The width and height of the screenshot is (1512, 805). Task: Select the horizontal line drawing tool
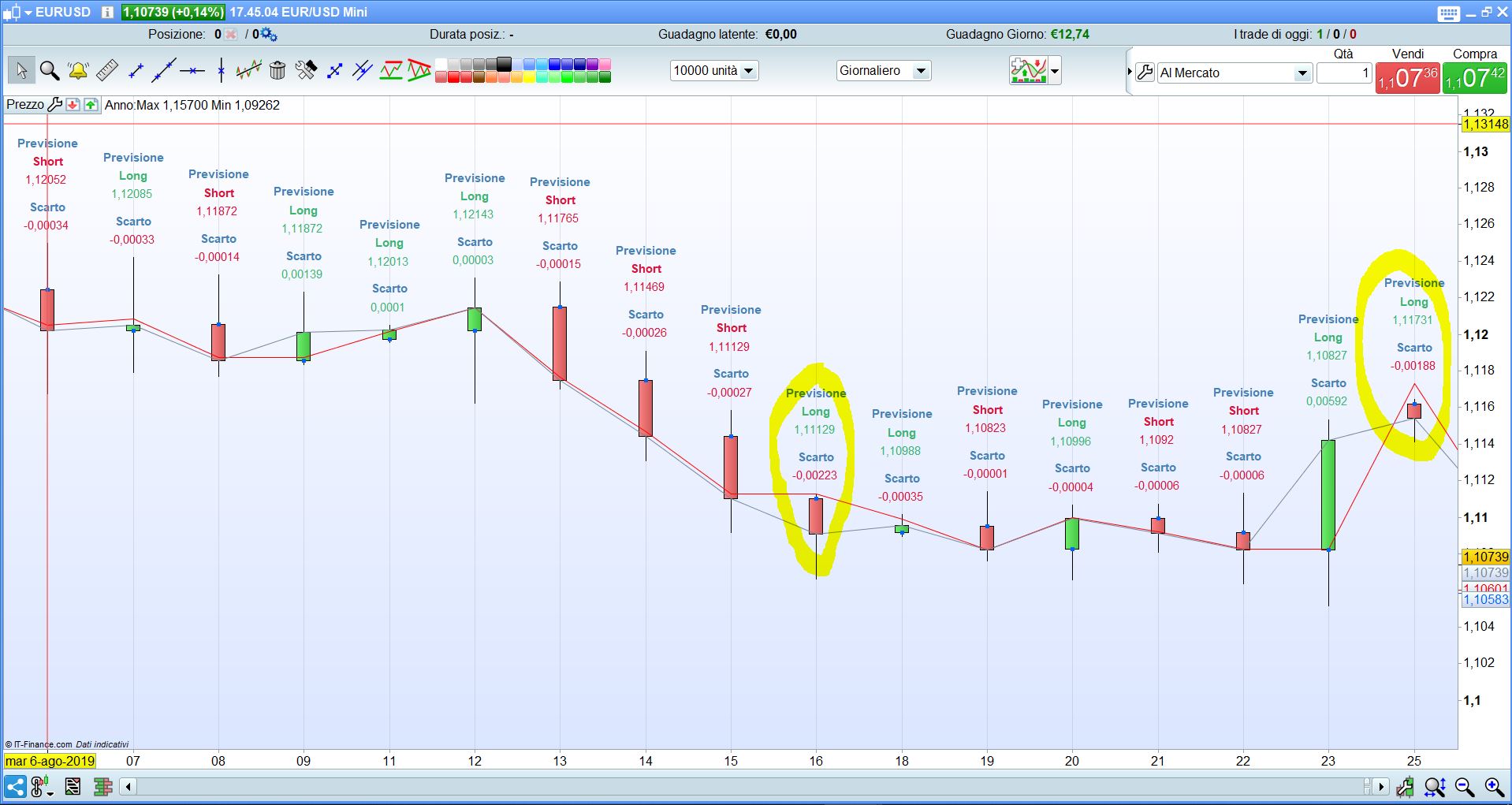pos(192,71)
